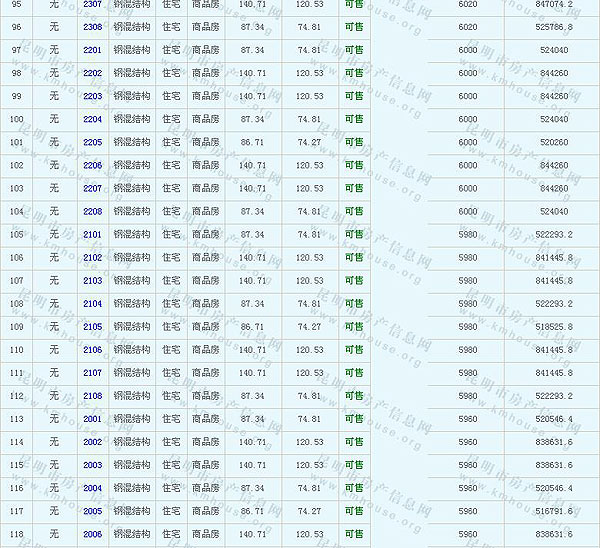Open room 2107 details

(x=92, y=373)
